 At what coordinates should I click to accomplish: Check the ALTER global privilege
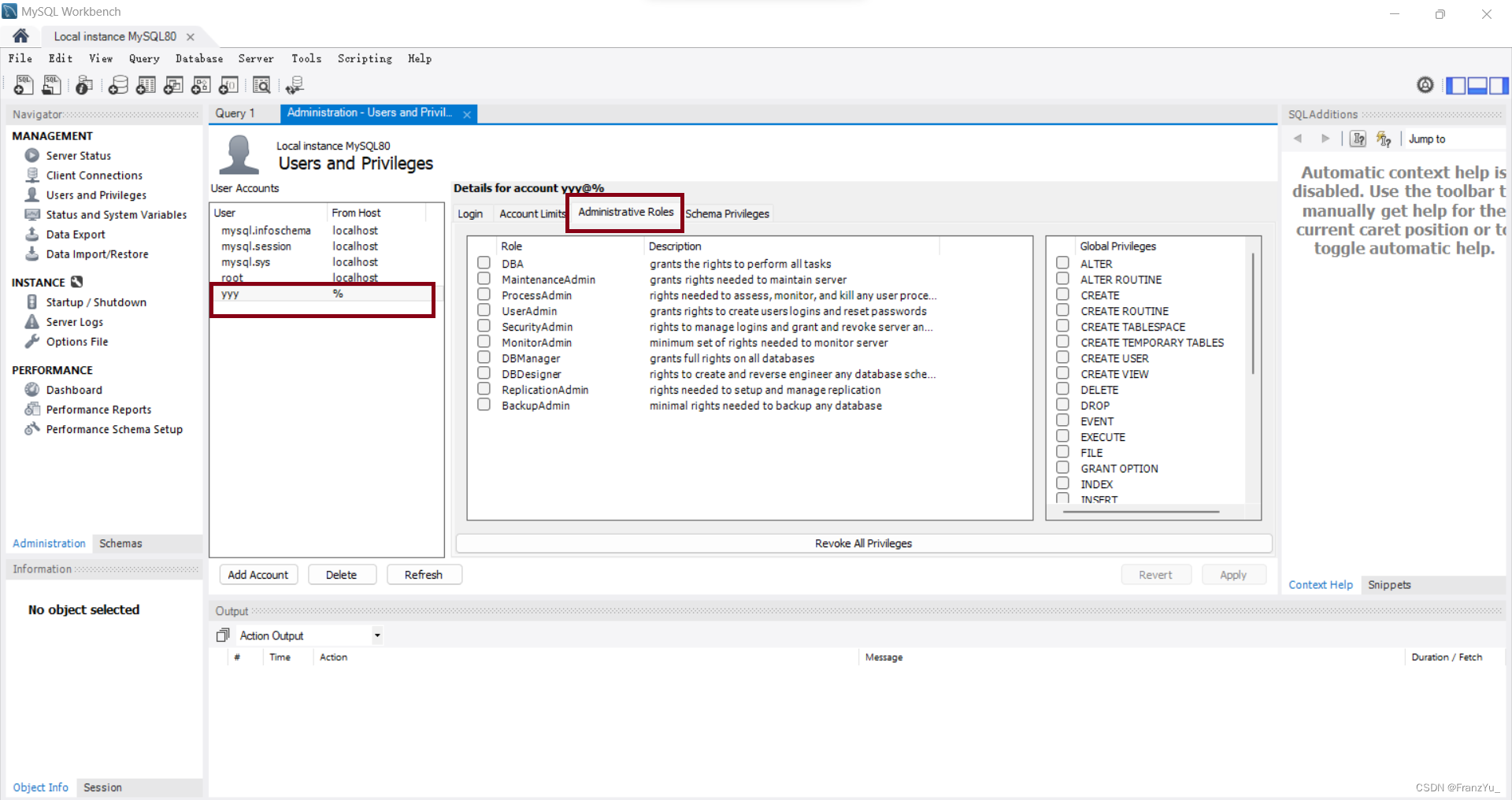[1063, 262]
